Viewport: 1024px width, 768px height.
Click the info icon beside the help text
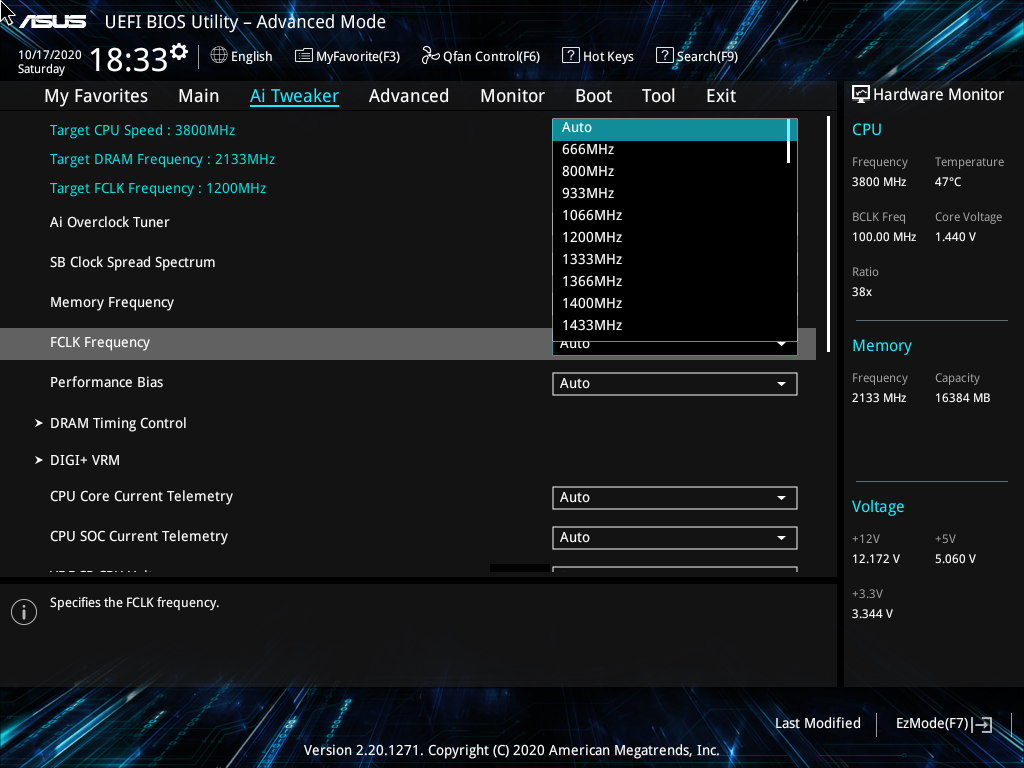[24, 612]
